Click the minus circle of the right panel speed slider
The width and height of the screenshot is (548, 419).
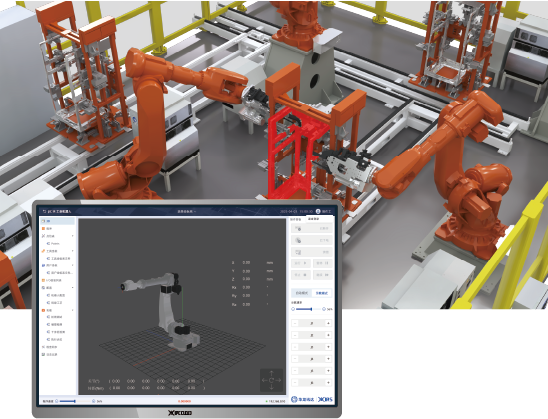pos(293,309)
